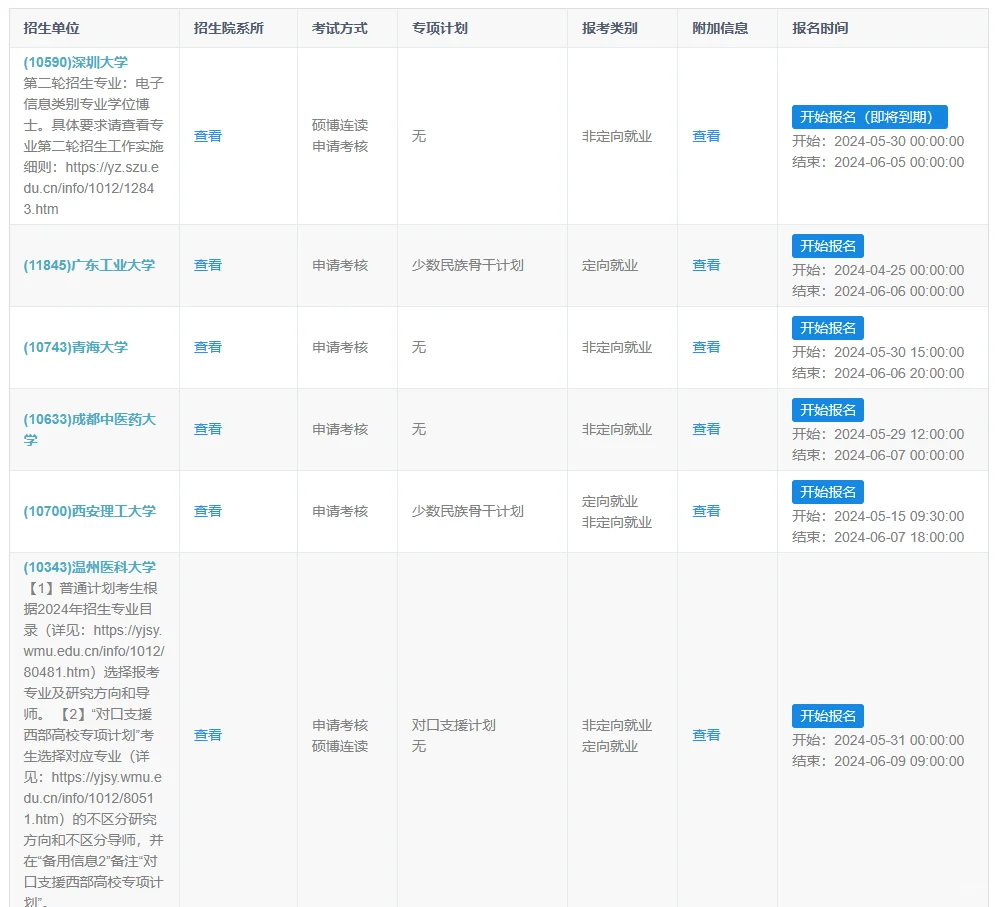Open the (10343)温州医科大学 link
This screenshot has width=999, height=907.
pyautogui.click(x=89, y=567)
